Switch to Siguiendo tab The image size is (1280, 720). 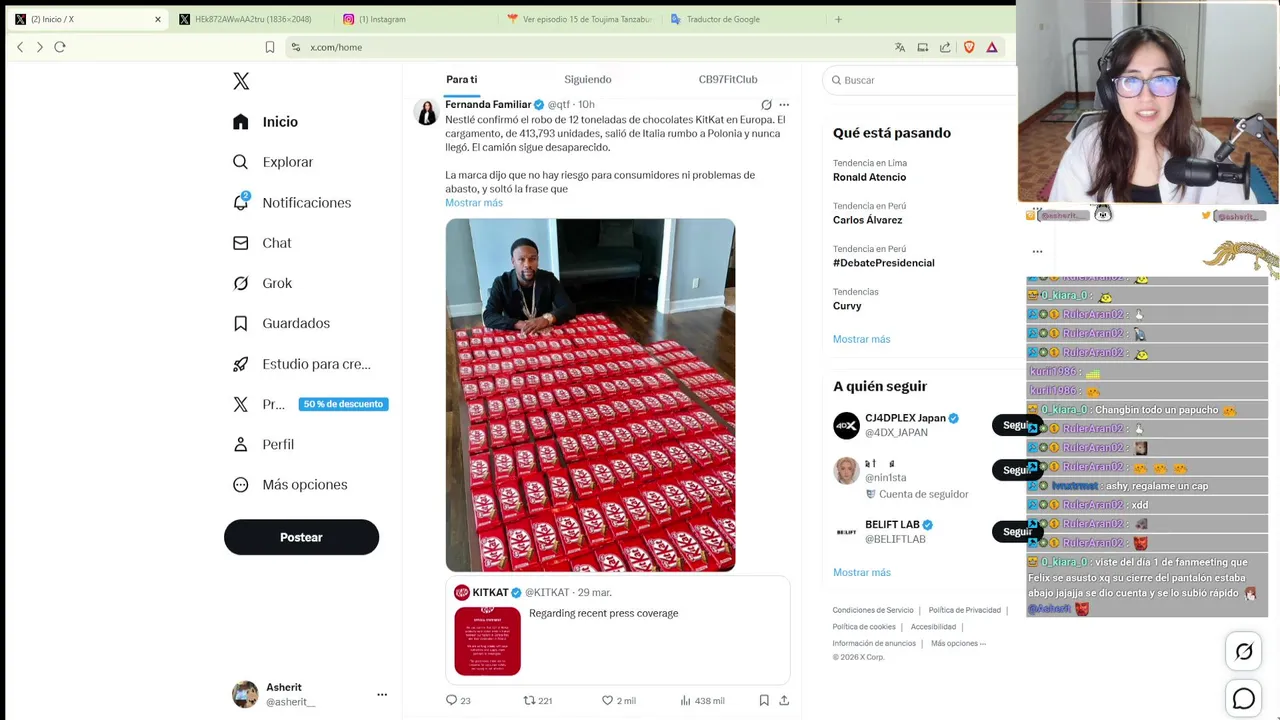pyautogui.click(x=587, y=79)
